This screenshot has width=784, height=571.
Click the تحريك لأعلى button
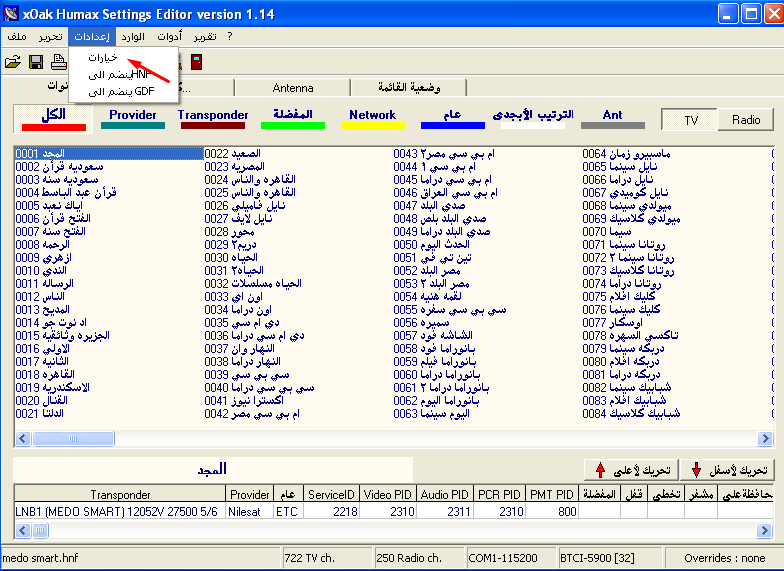632,470
